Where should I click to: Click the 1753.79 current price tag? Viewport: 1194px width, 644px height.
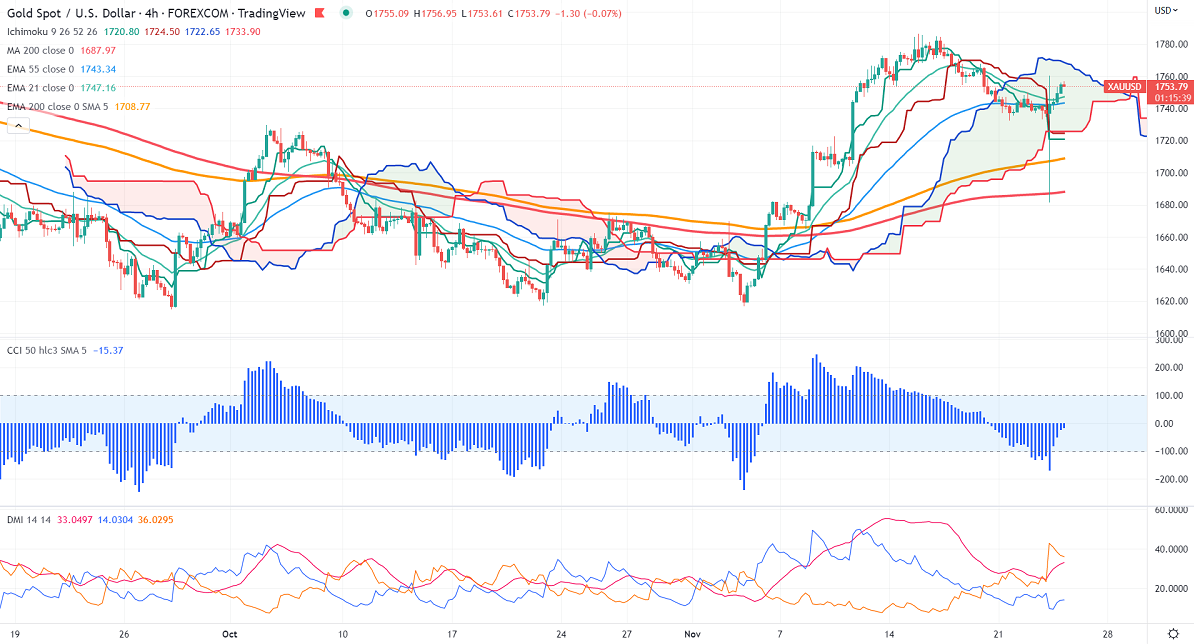[1171, 87]
